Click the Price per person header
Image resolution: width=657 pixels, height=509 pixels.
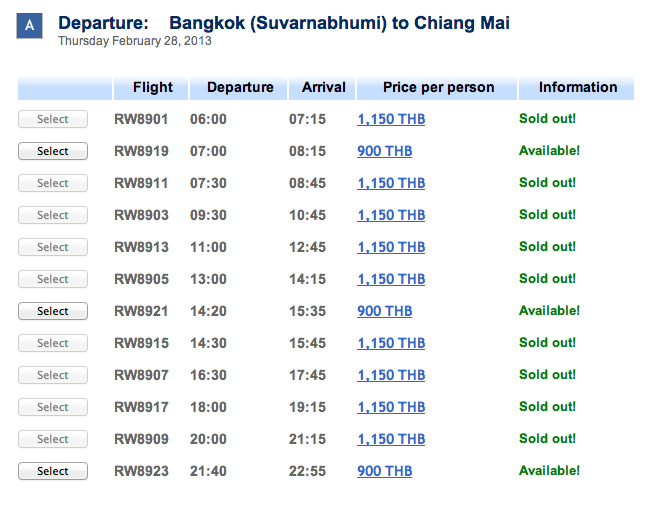point(437,88)
